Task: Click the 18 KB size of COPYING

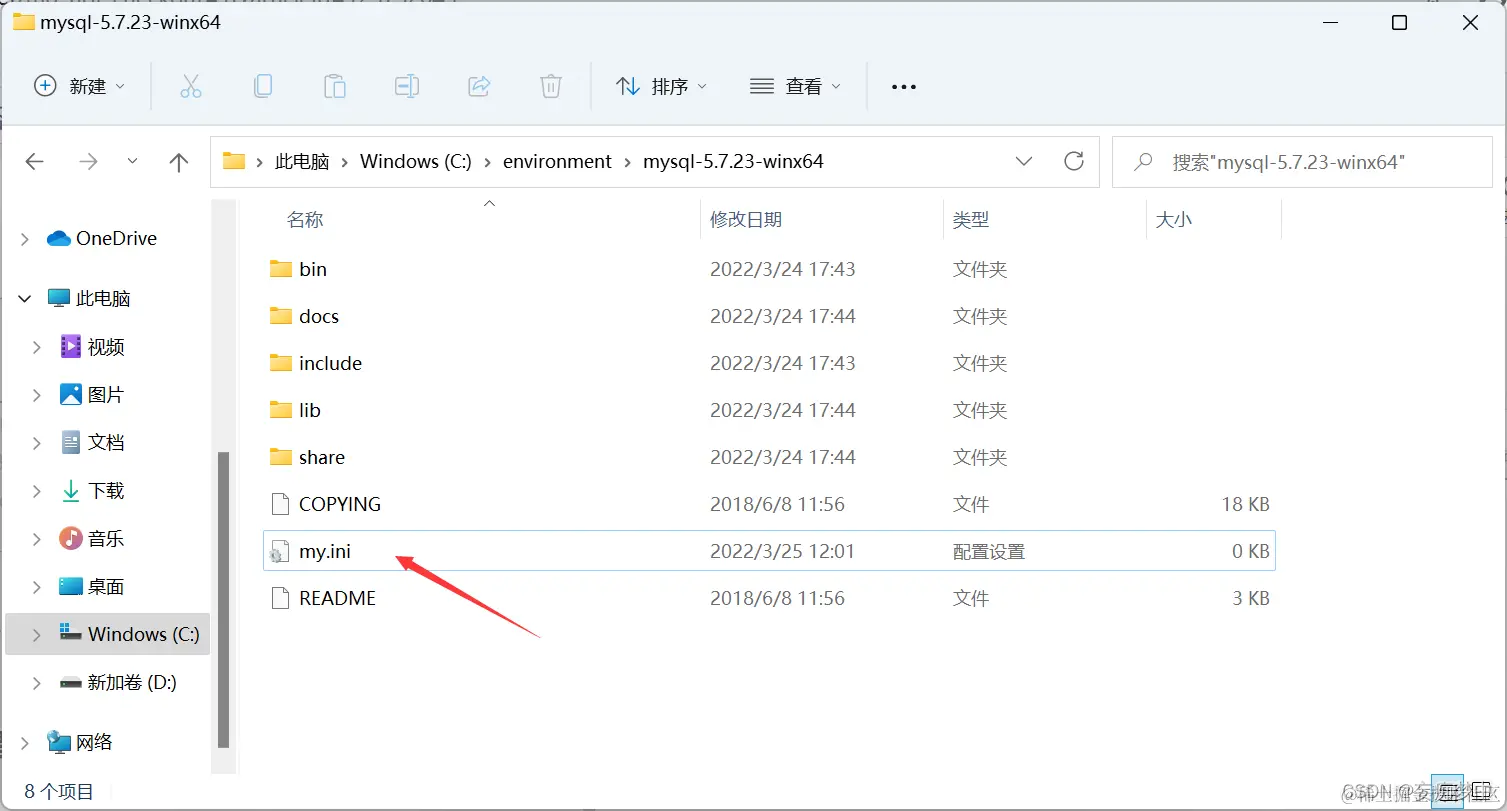Action: click(1246, 504)
